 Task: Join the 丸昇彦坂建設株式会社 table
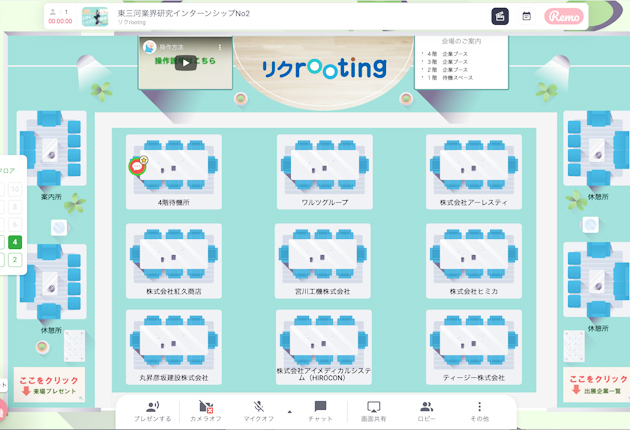point(174,347)
